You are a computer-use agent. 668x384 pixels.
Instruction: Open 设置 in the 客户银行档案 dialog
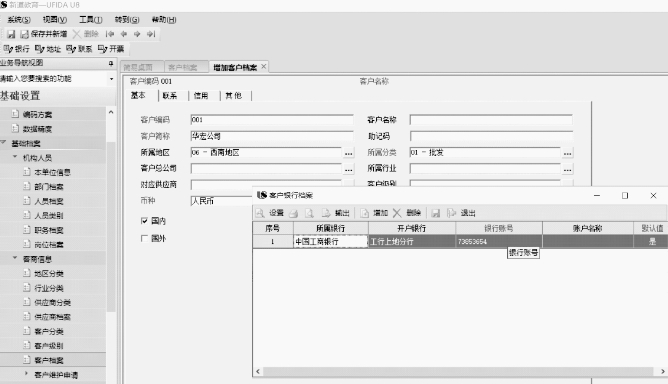[270, 213]
